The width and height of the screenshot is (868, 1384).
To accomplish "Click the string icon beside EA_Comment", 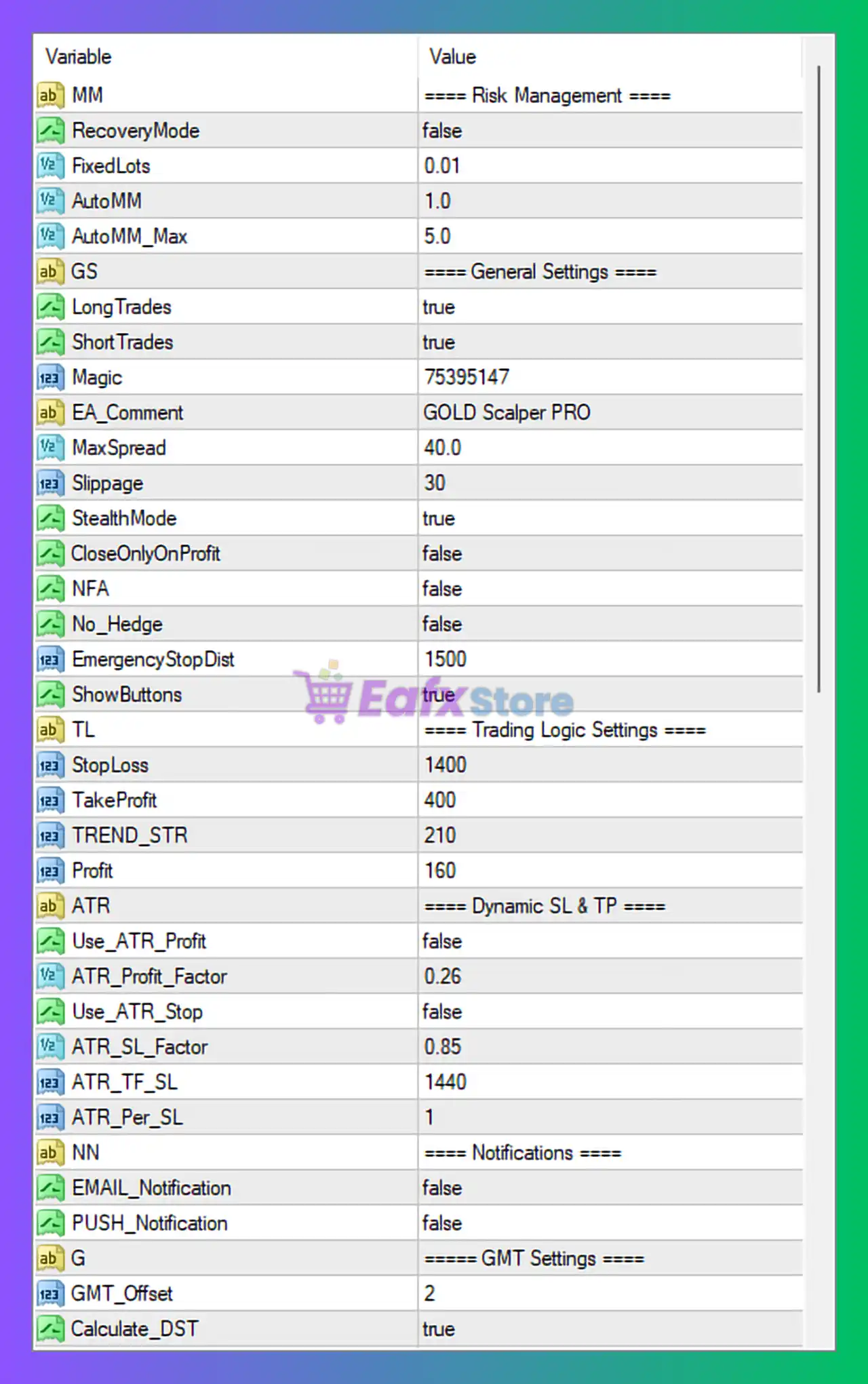I will tap(50, 412).
